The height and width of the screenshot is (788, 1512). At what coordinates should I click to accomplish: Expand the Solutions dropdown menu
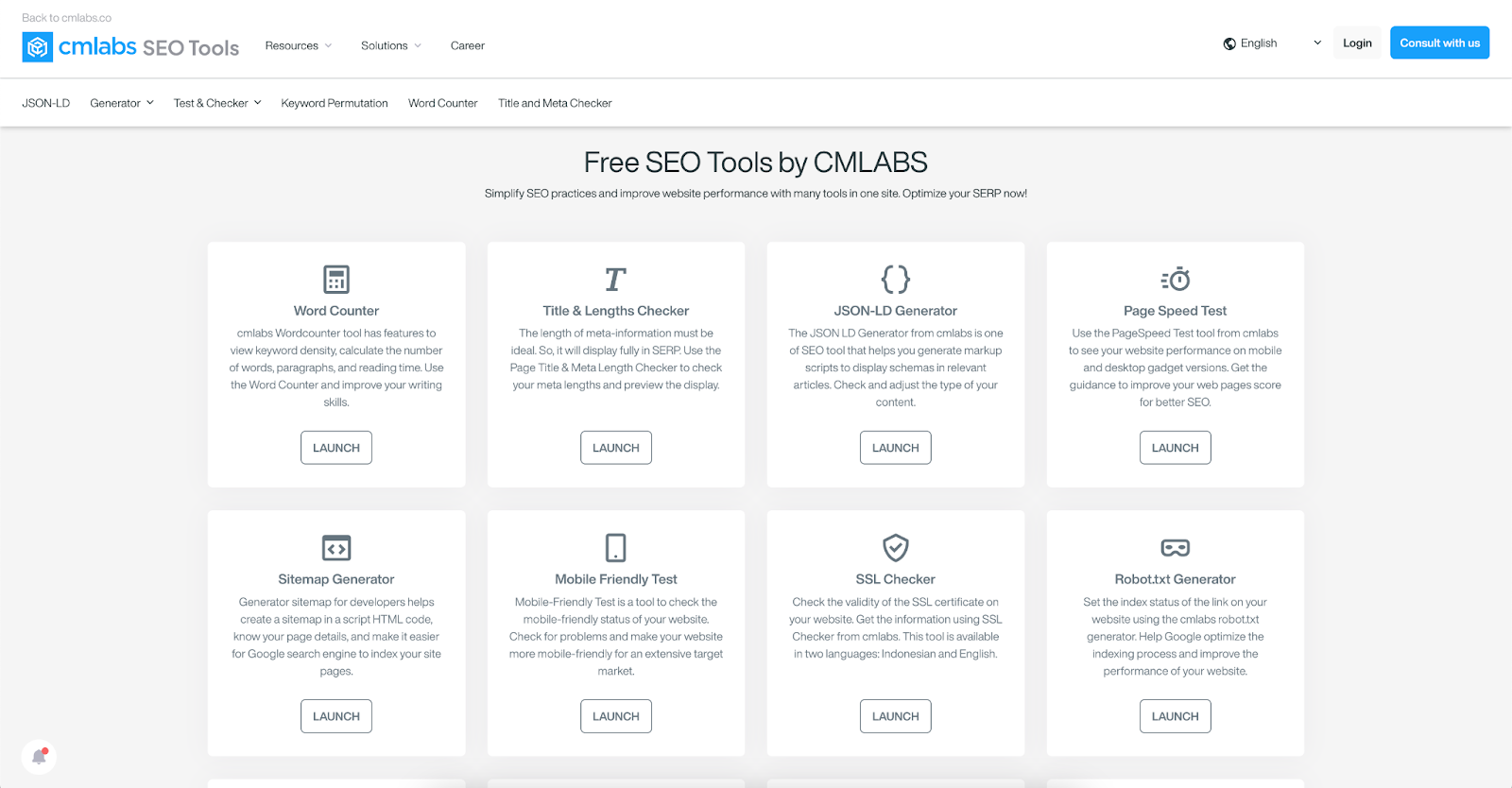point(391,45)
